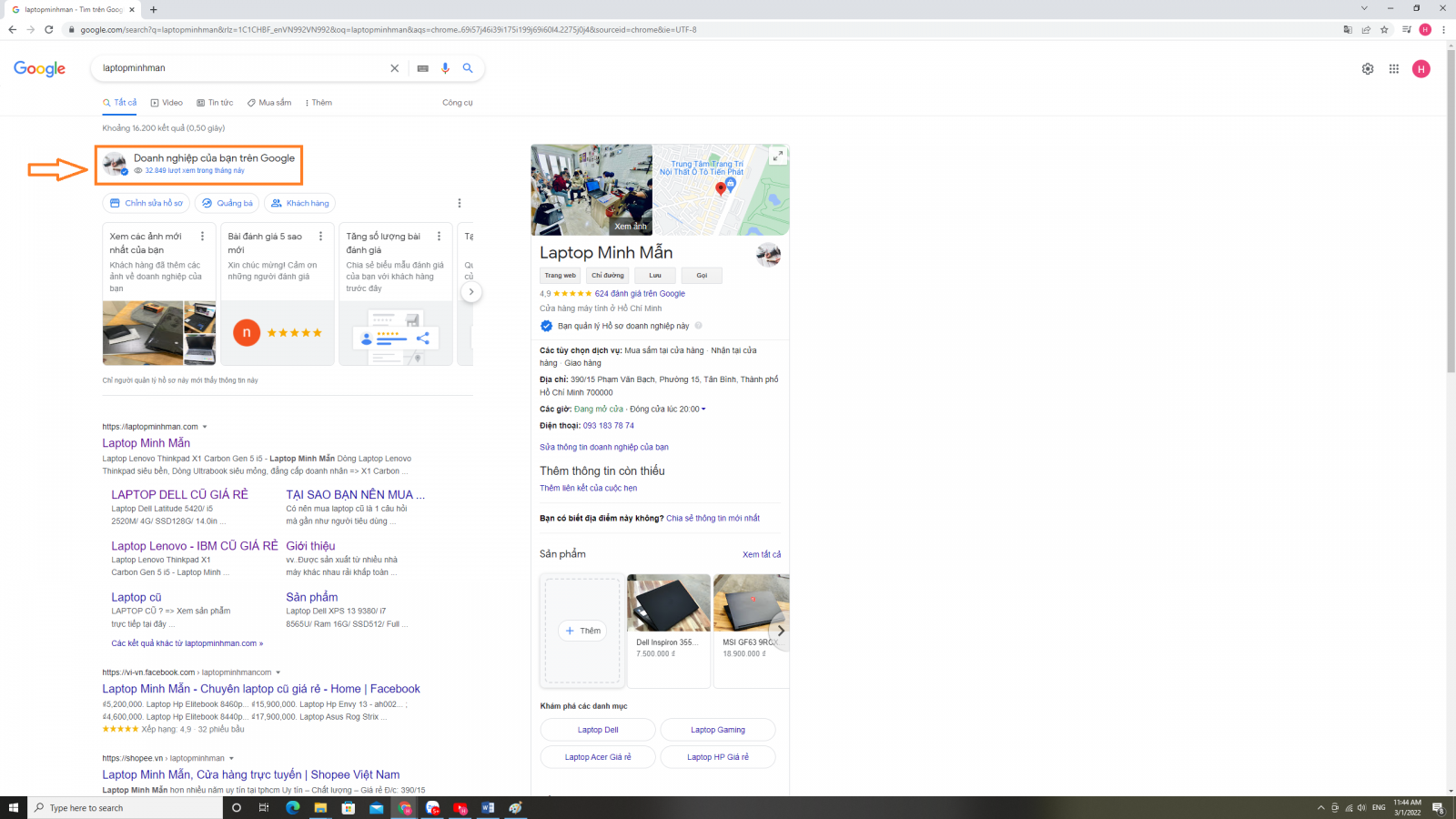Click the 'Khách hàng' button

pyautogui.click(x=299, y=203)
